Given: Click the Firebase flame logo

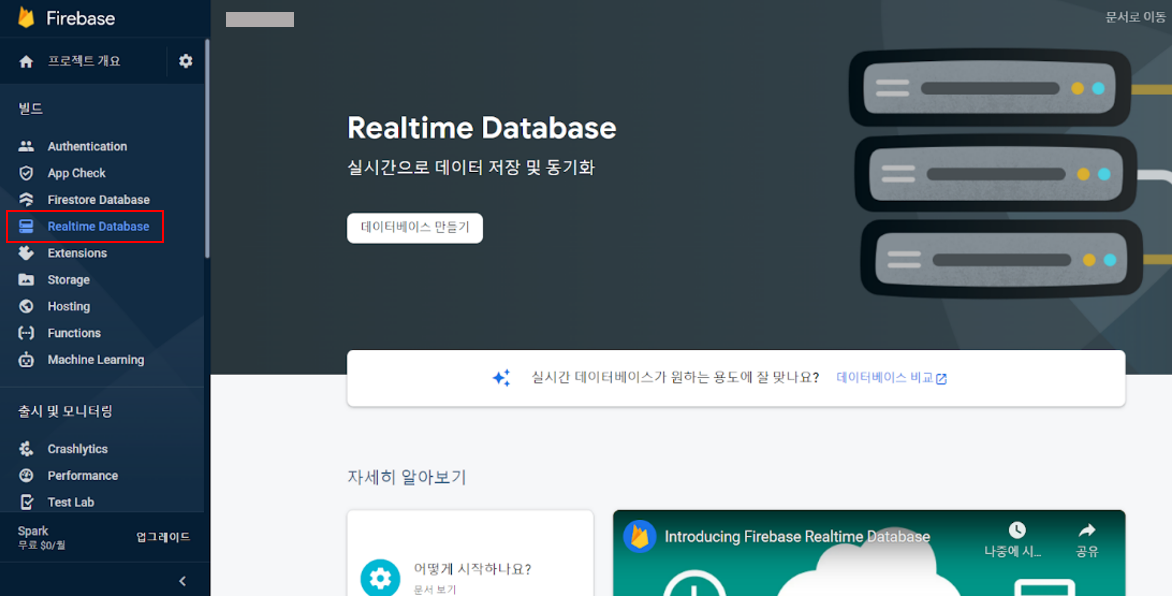Looking at the screenshot, I should coord(26,18).
